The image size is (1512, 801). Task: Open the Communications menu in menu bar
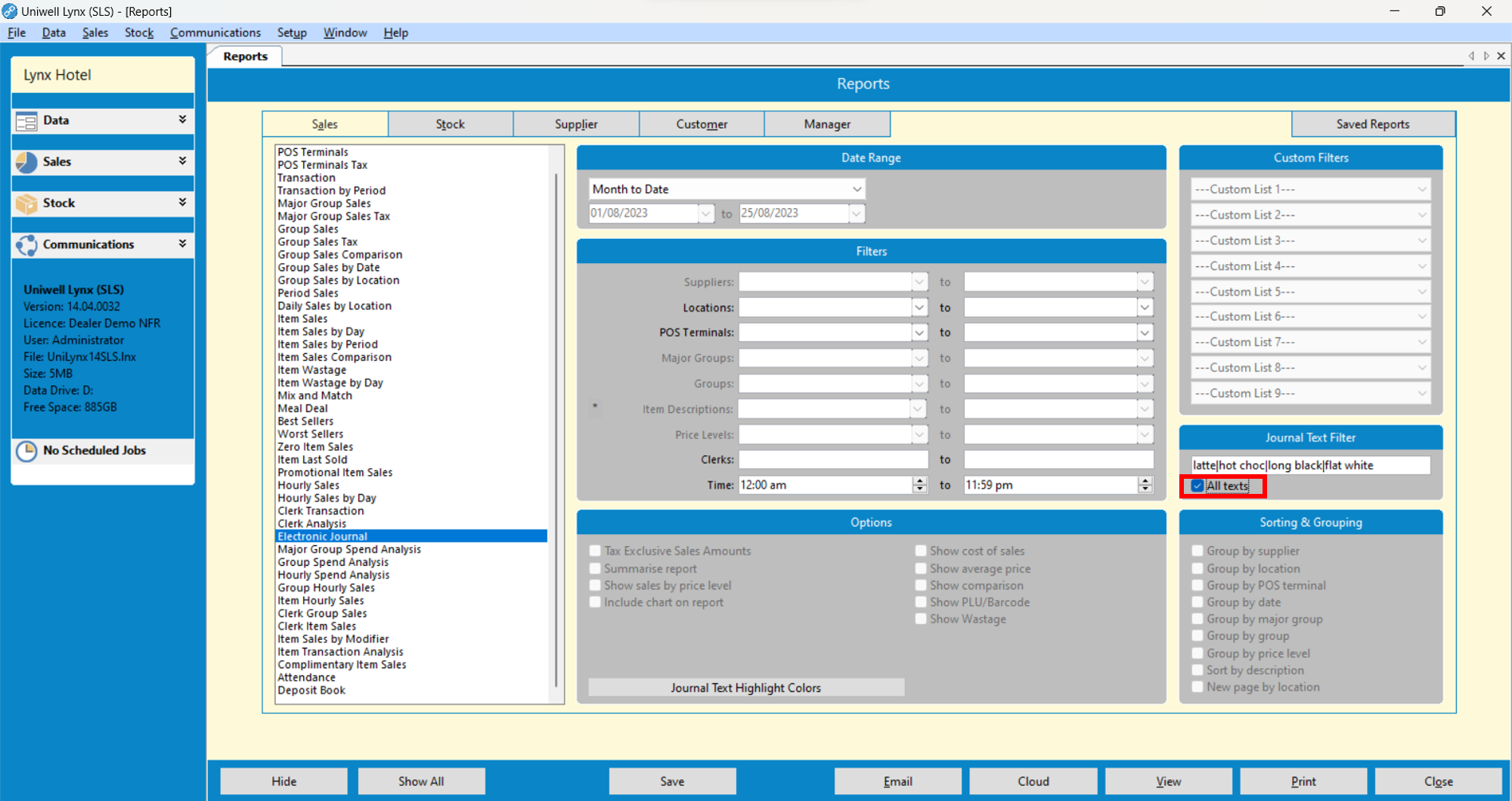pos(215,33)
